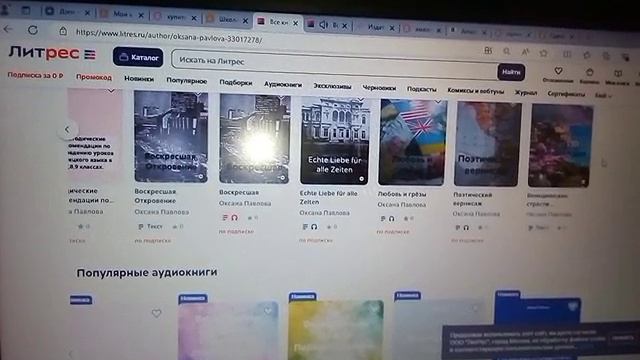Click the speaker icon on audio-playing tab
Image resolution: width=640 pixels, height=360 pixels.
323,25
